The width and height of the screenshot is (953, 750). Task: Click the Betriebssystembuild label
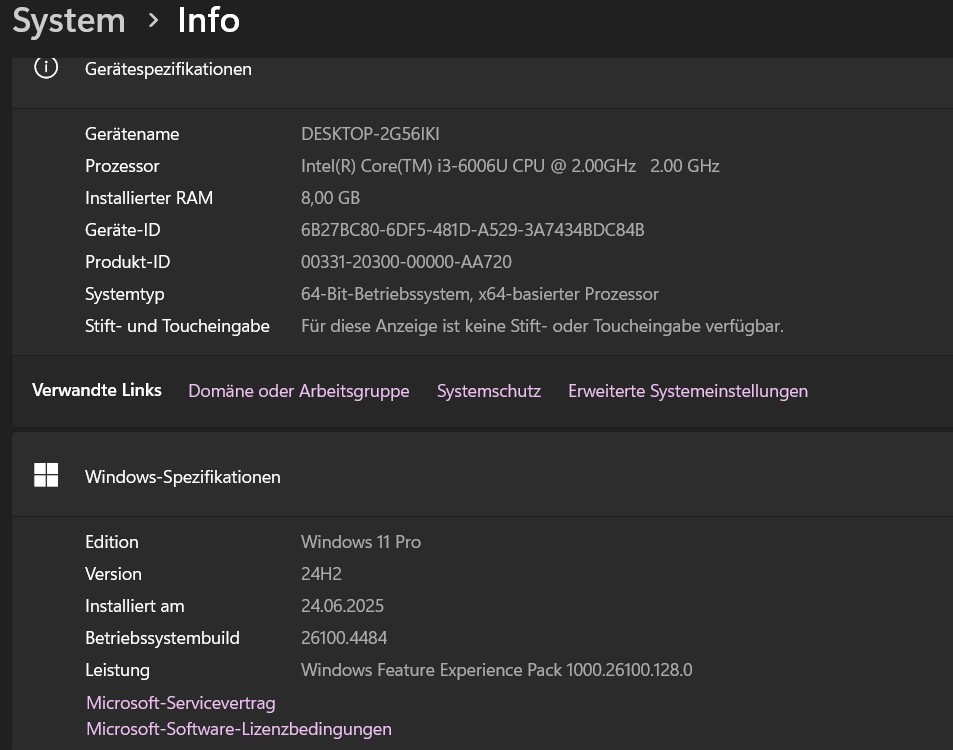pyautogui.click(x=162, y=638)
